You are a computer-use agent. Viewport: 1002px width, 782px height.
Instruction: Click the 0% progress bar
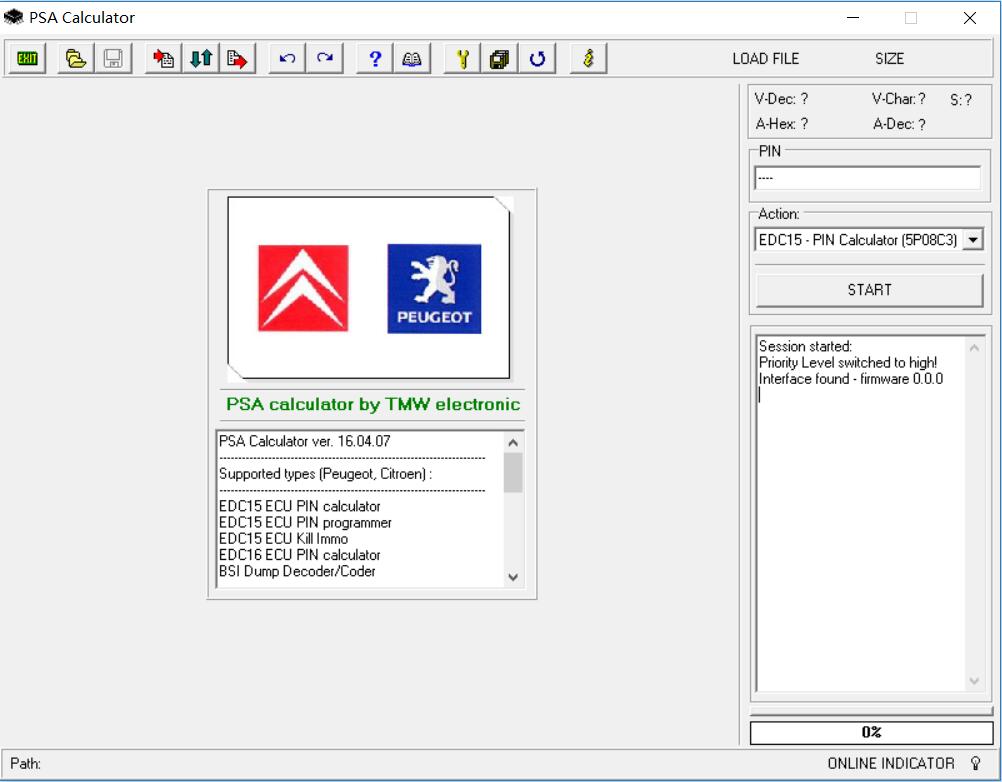[x=870, y=732]
